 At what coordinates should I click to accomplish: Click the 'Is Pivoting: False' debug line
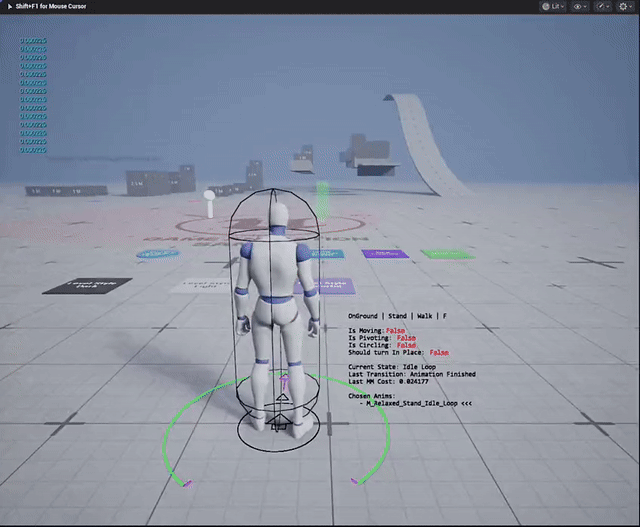[382, 338]
